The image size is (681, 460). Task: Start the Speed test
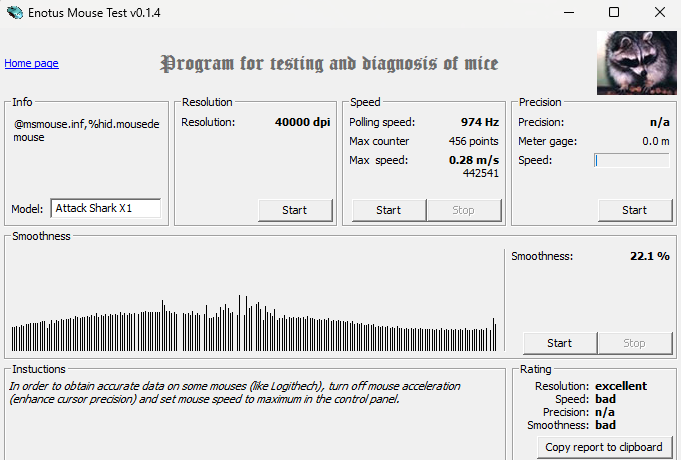pos(388,210)
